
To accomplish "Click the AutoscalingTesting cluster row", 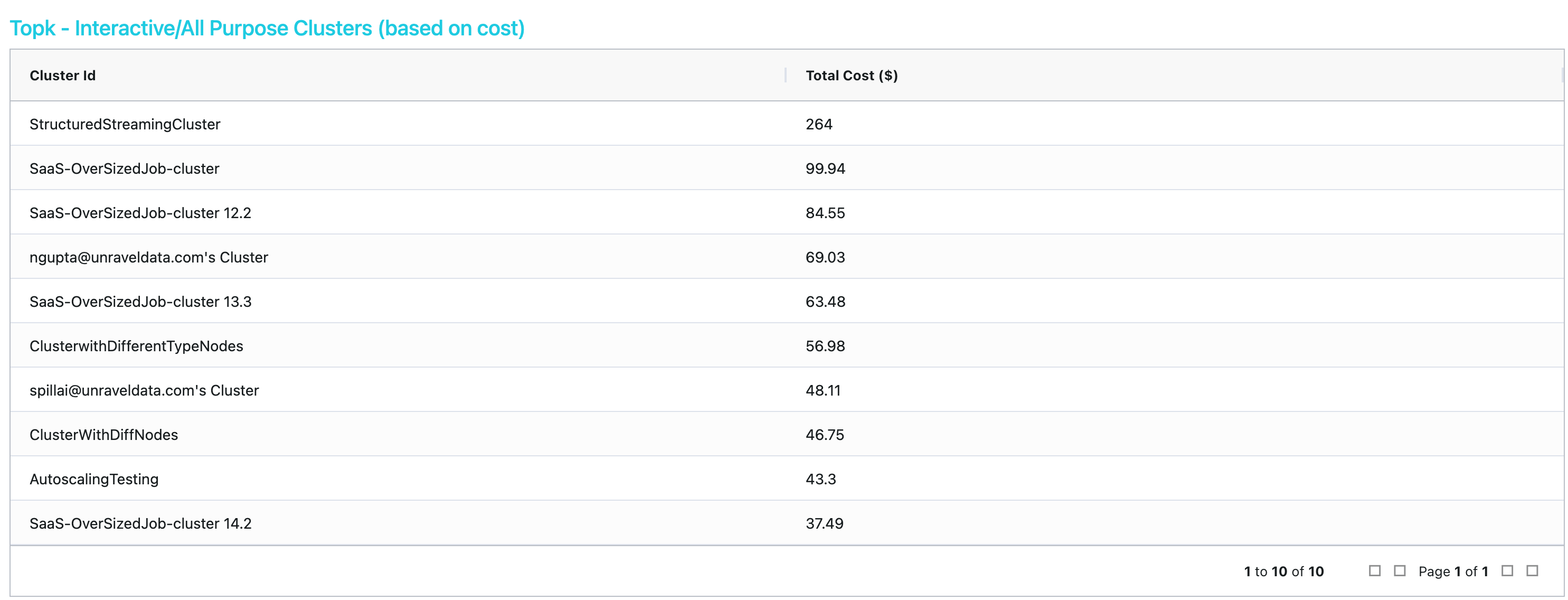I will 94,480.
